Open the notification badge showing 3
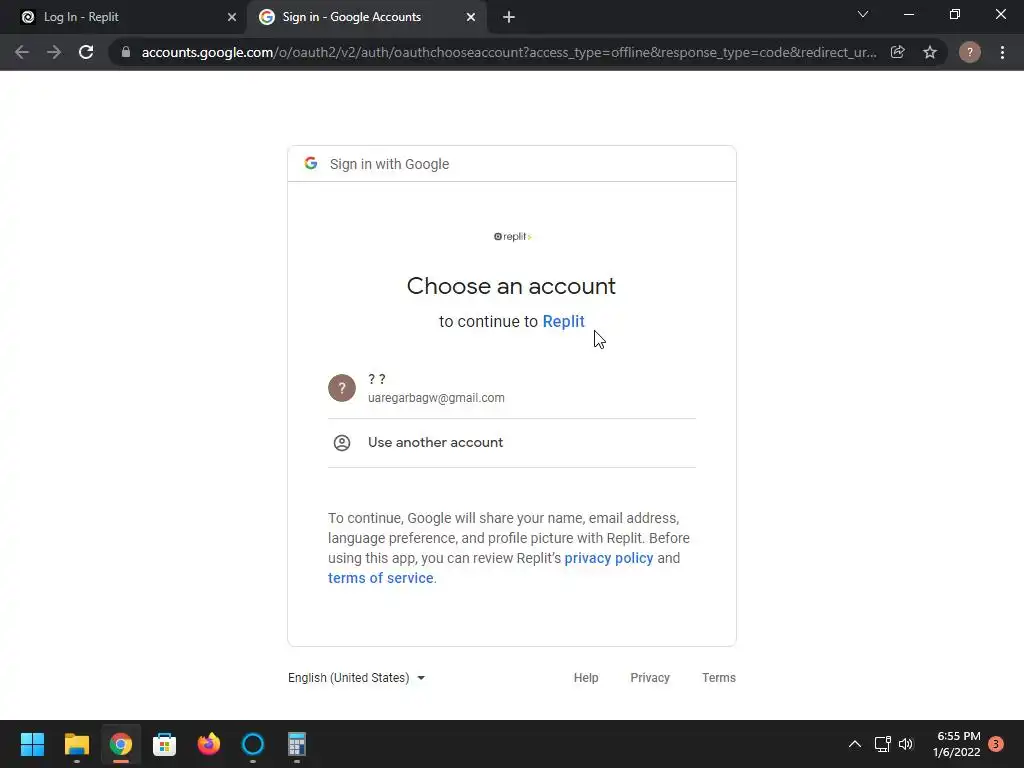The image size is (1024, 768). tap(996, 744)
